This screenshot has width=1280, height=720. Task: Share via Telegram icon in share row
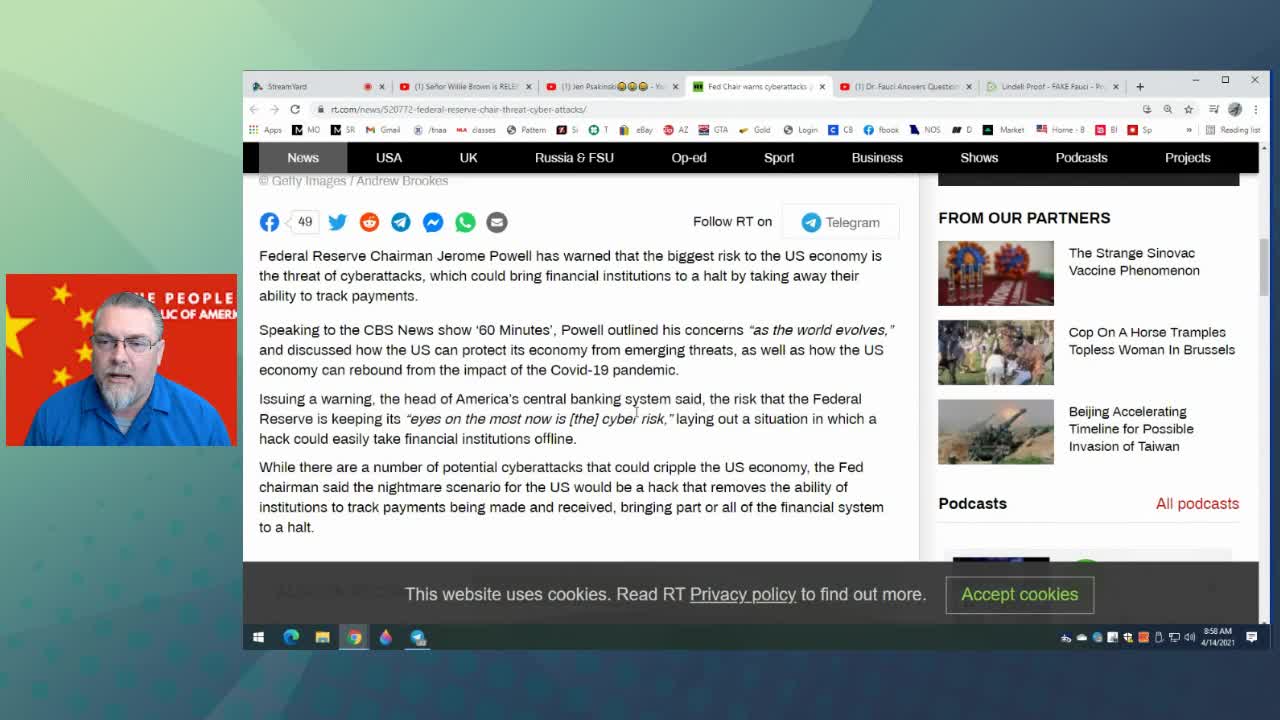[x=400, y=222]
